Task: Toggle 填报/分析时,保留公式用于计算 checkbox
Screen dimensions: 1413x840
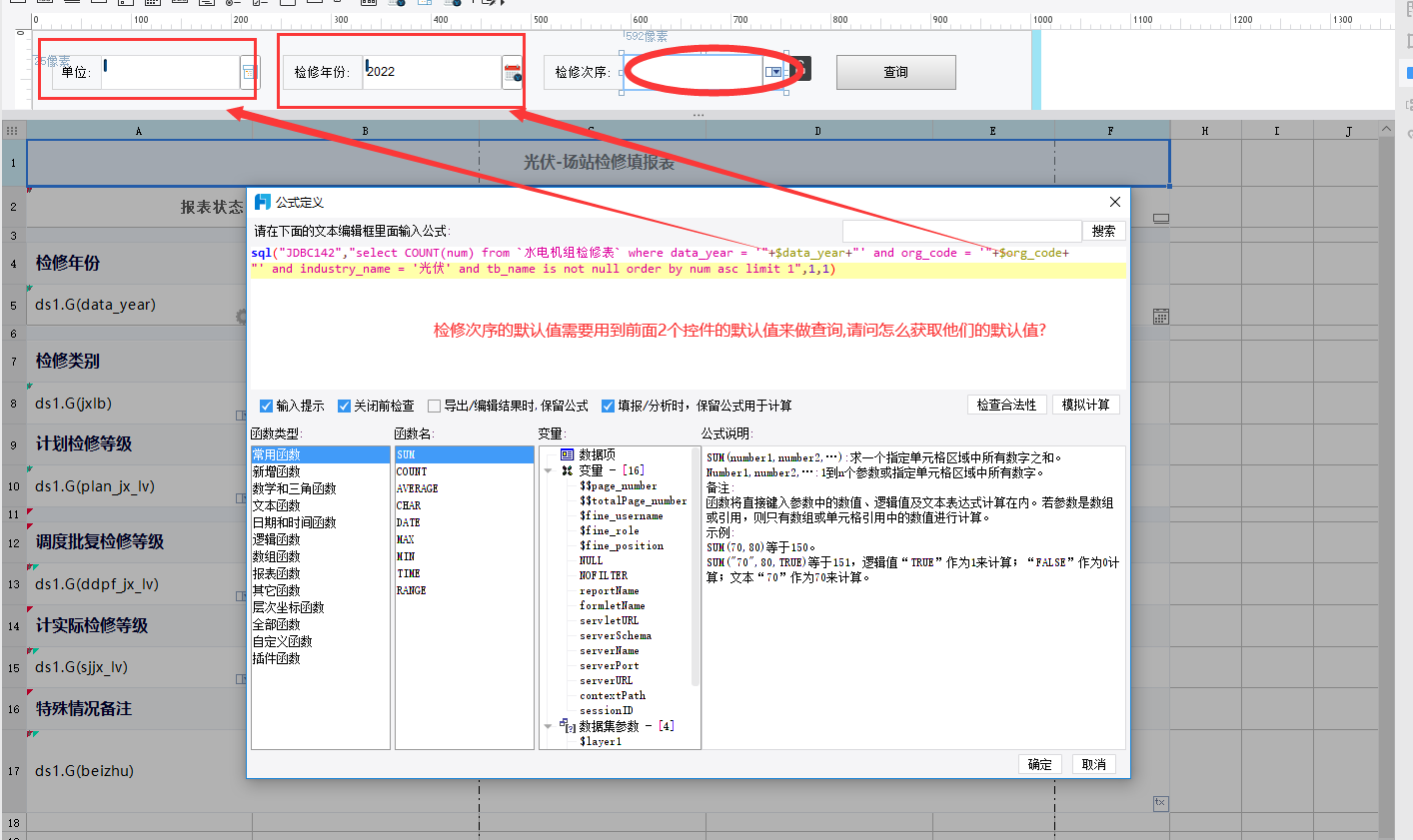Action: click(x=608, y=406)
